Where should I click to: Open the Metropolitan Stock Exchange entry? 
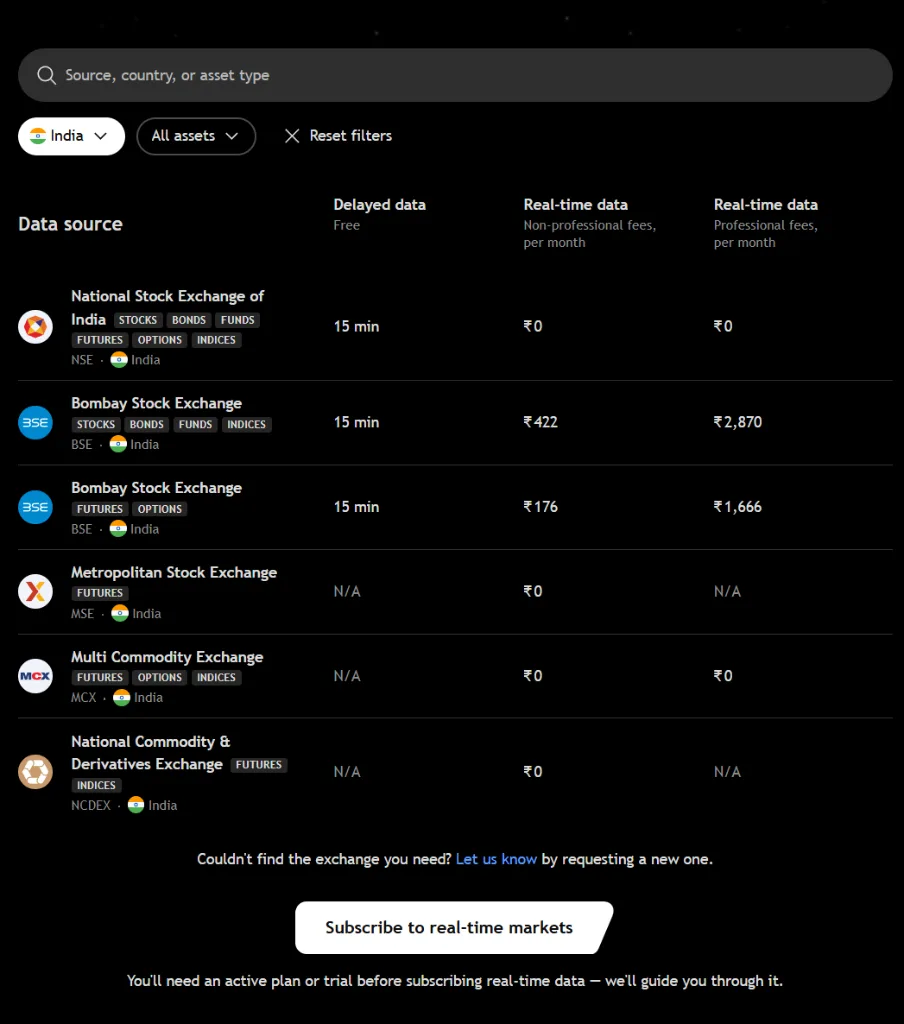pyautogui.click(x=174, y=573)
